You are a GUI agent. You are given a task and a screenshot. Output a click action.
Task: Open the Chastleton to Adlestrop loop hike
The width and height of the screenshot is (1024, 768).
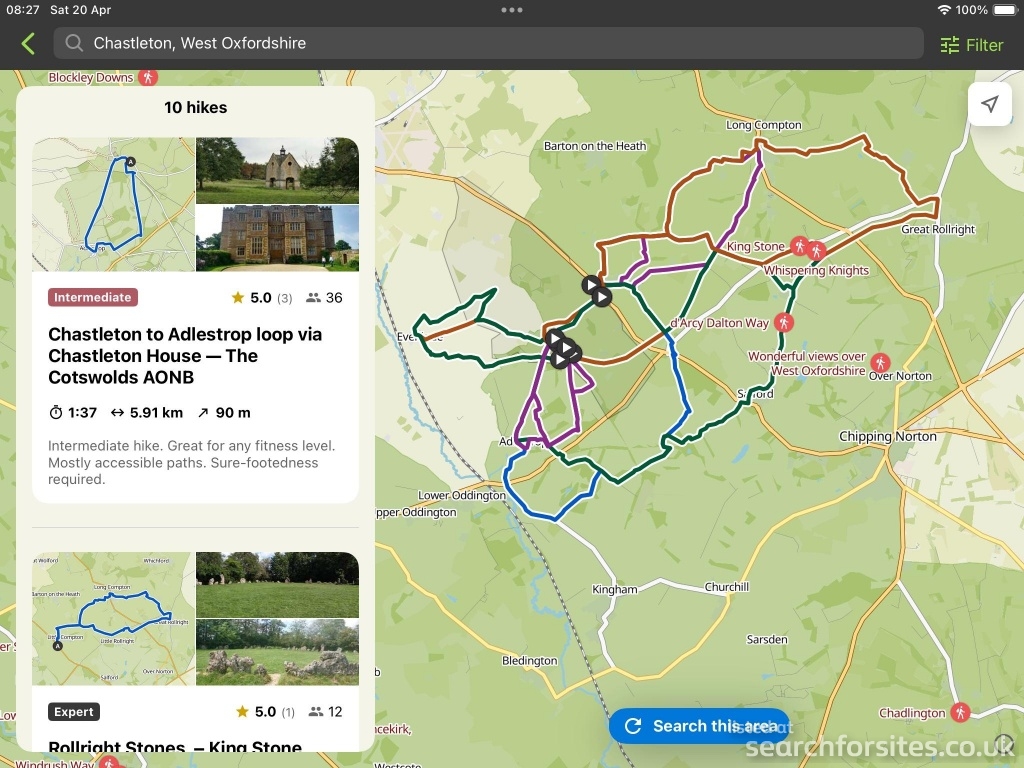(185, 356)
